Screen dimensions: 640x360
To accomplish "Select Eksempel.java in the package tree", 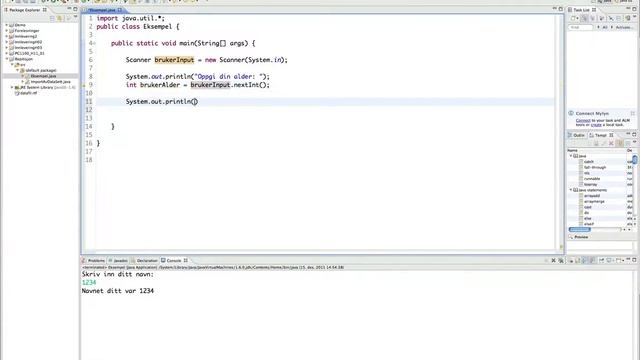I will click(x=43, y=76).
